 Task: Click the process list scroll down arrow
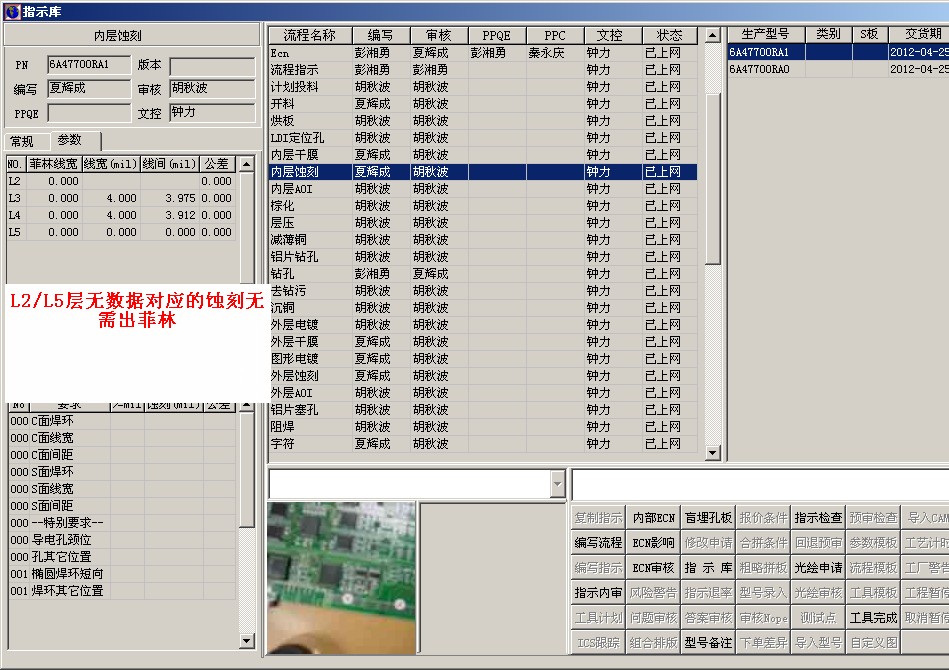coord(713,452)
